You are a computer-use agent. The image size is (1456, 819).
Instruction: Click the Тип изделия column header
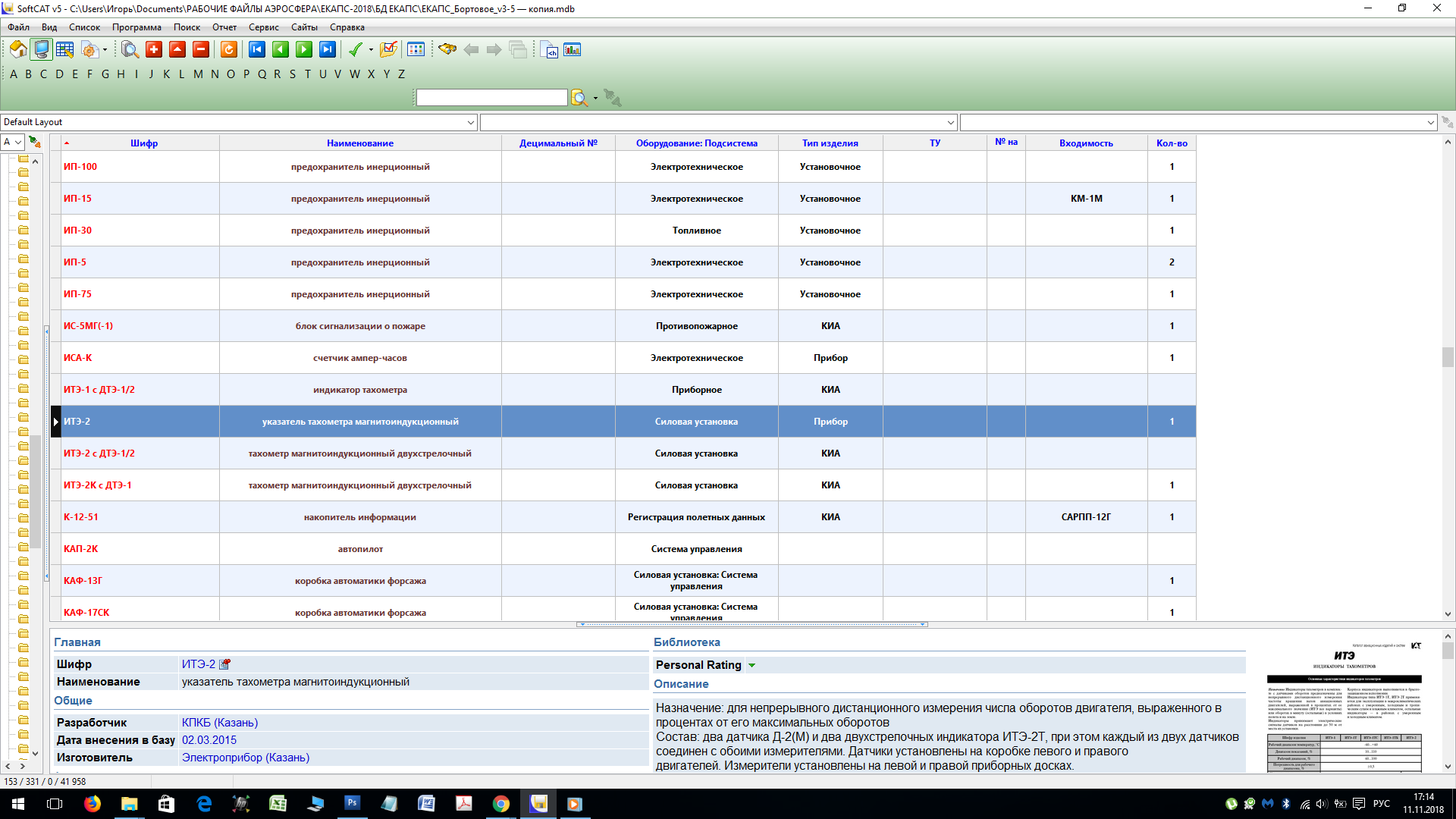(830, 143)
